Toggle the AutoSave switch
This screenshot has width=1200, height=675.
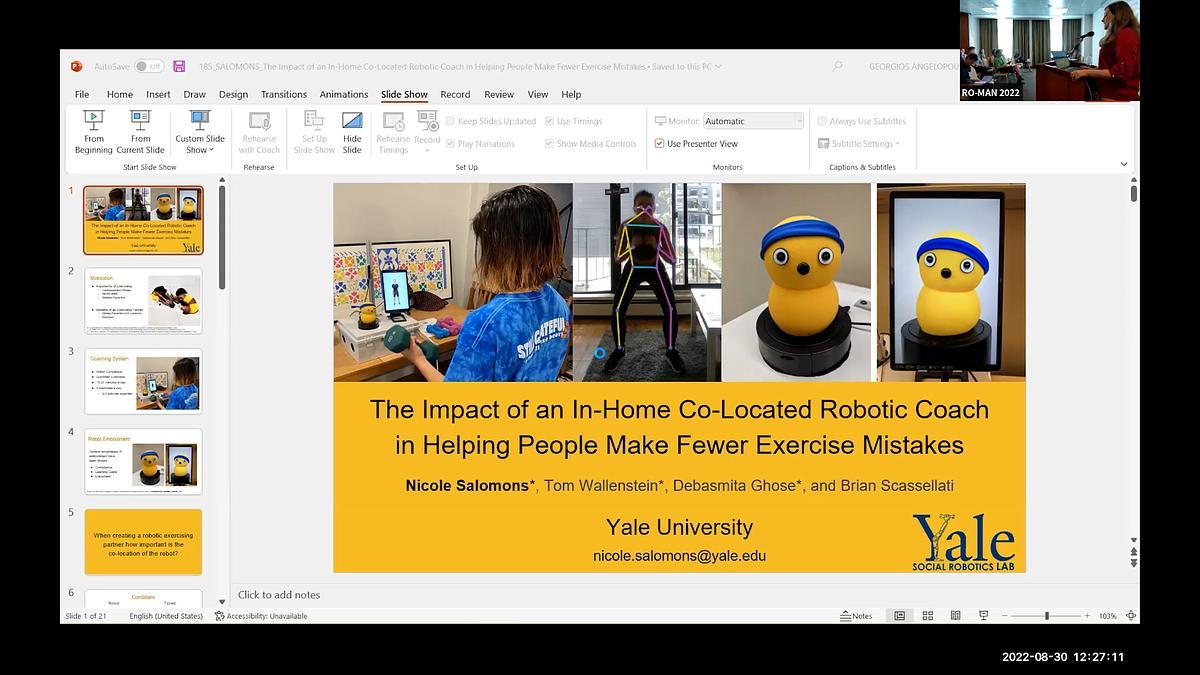[149, 66]
